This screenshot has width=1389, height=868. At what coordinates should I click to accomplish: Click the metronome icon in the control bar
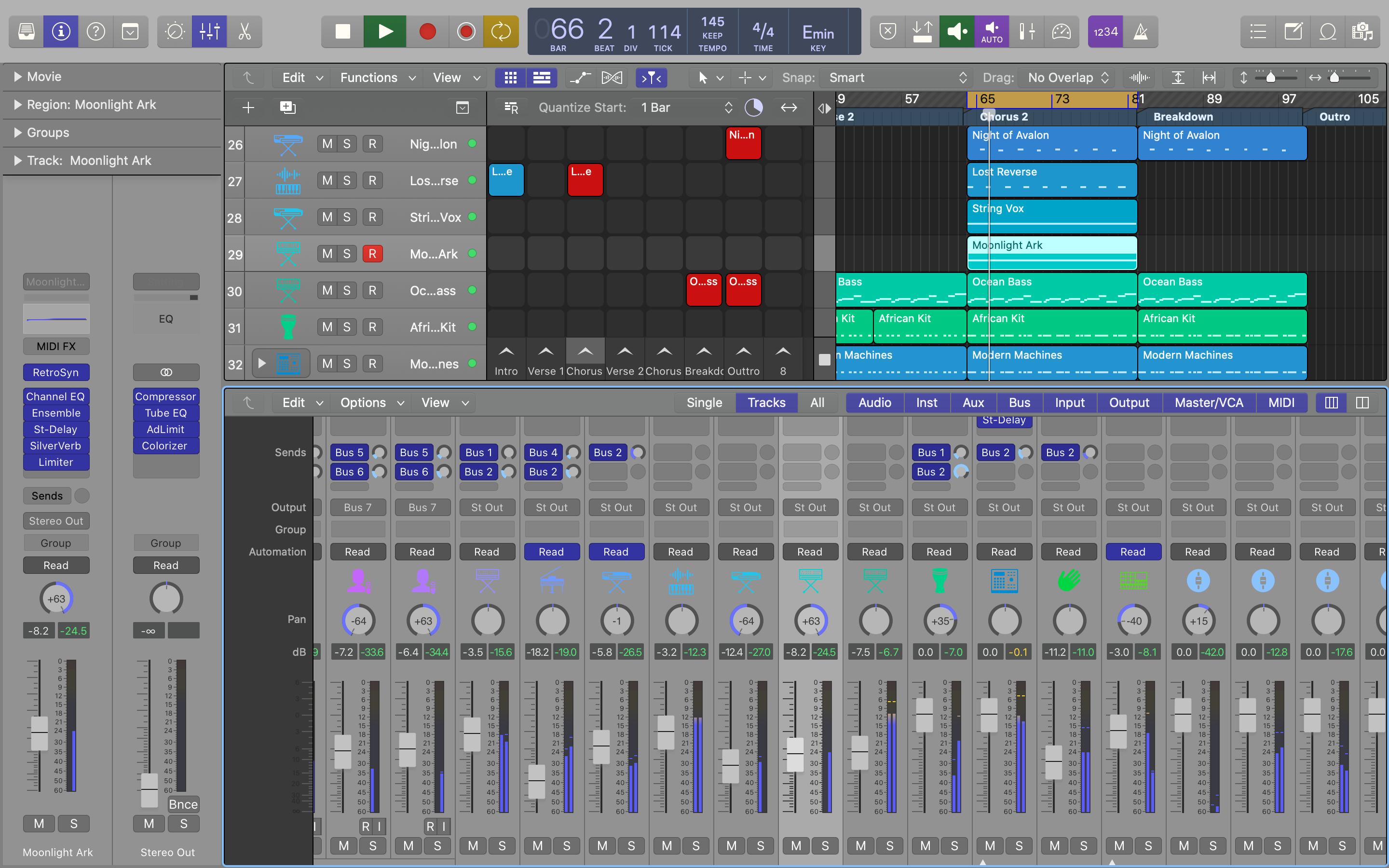[1141, 31]
